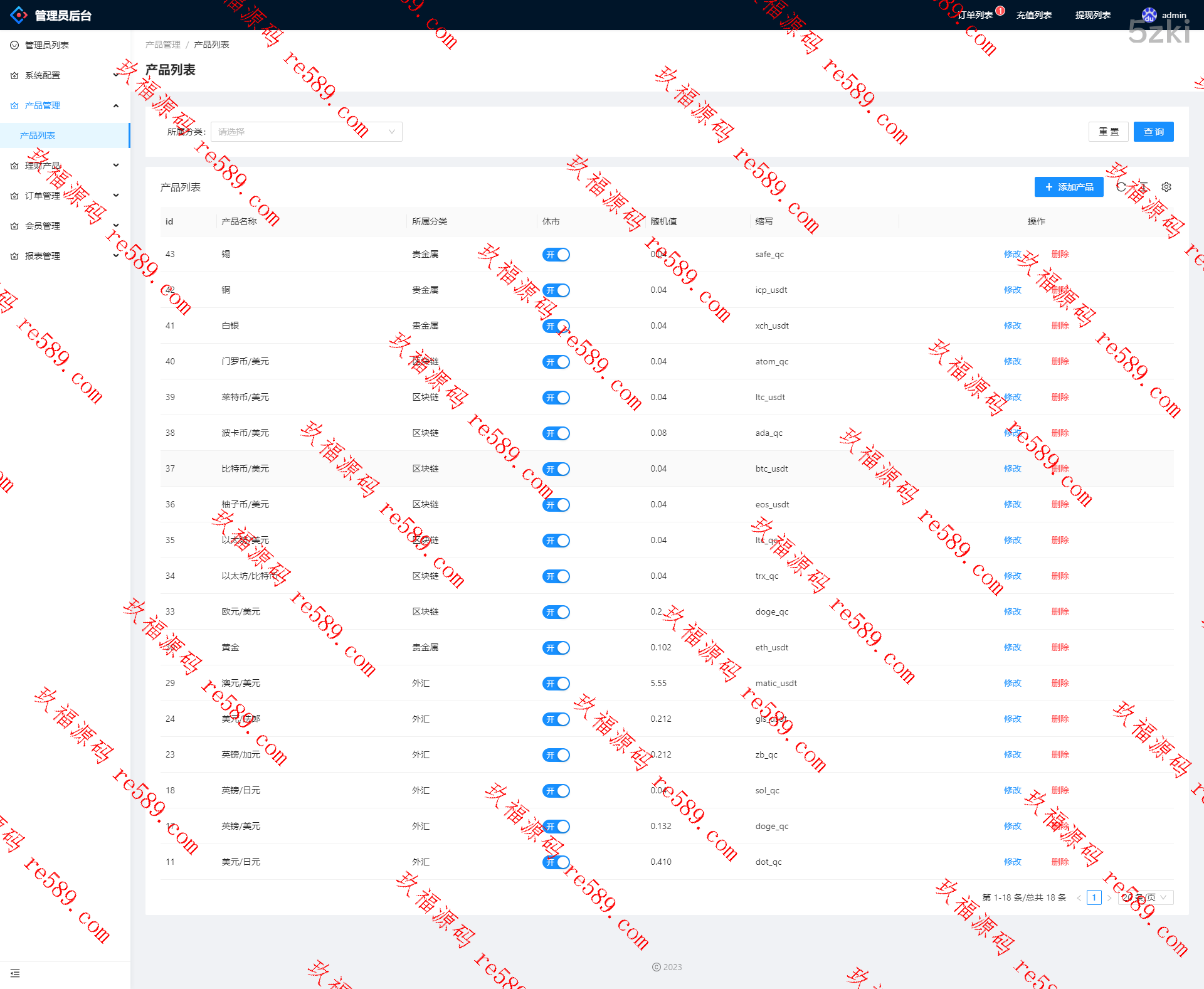
Task: Collapse sidebar with bottom-left menu-fold icon
Action: coord(15,973)
